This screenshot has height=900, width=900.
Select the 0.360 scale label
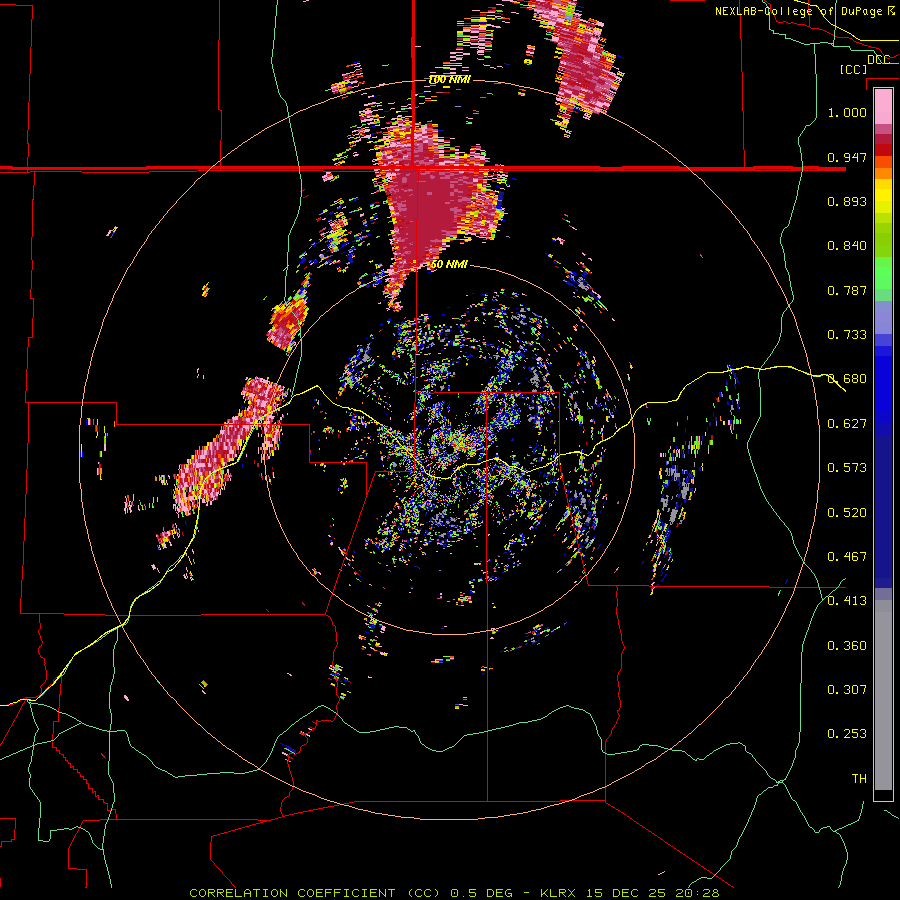[847, 646]
